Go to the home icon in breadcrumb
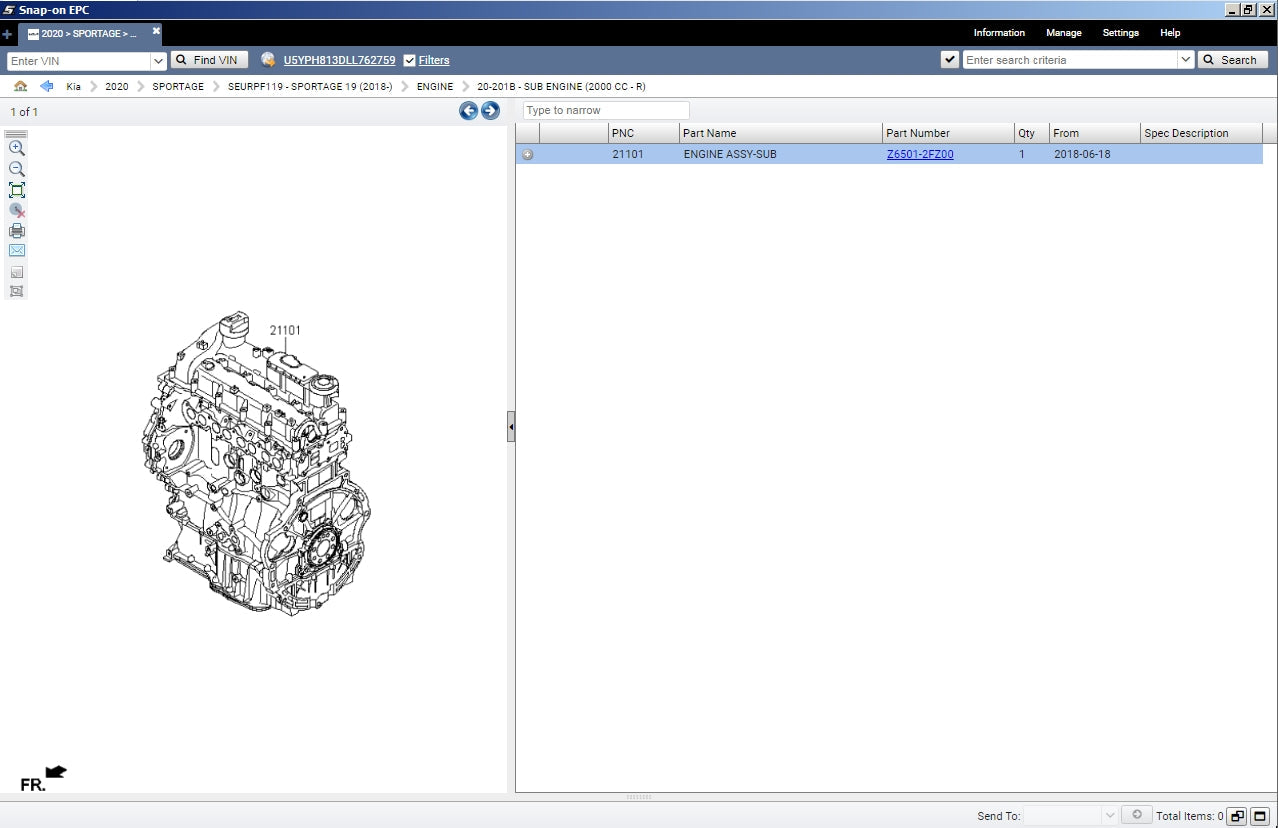The width and height of the screenshot is (1278, 828). tap(20, 87)
